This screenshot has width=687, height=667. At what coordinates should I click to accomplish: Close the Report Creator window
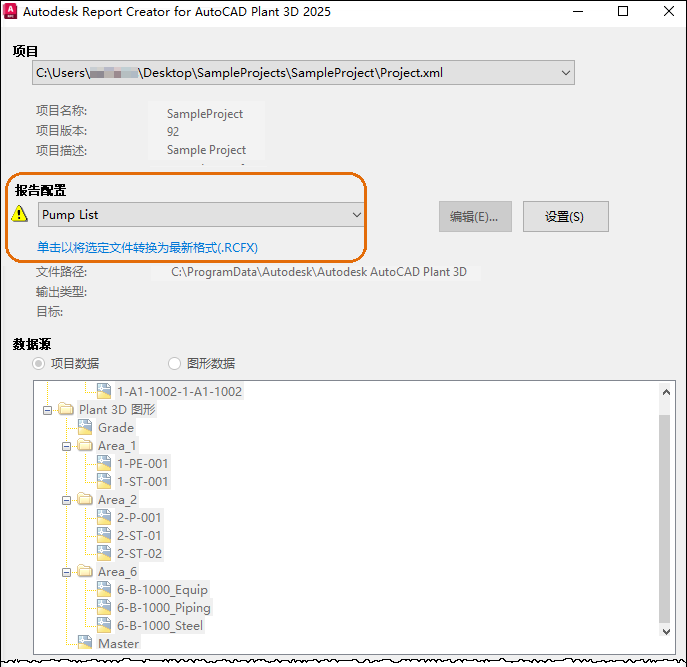[x=669, y=11]
